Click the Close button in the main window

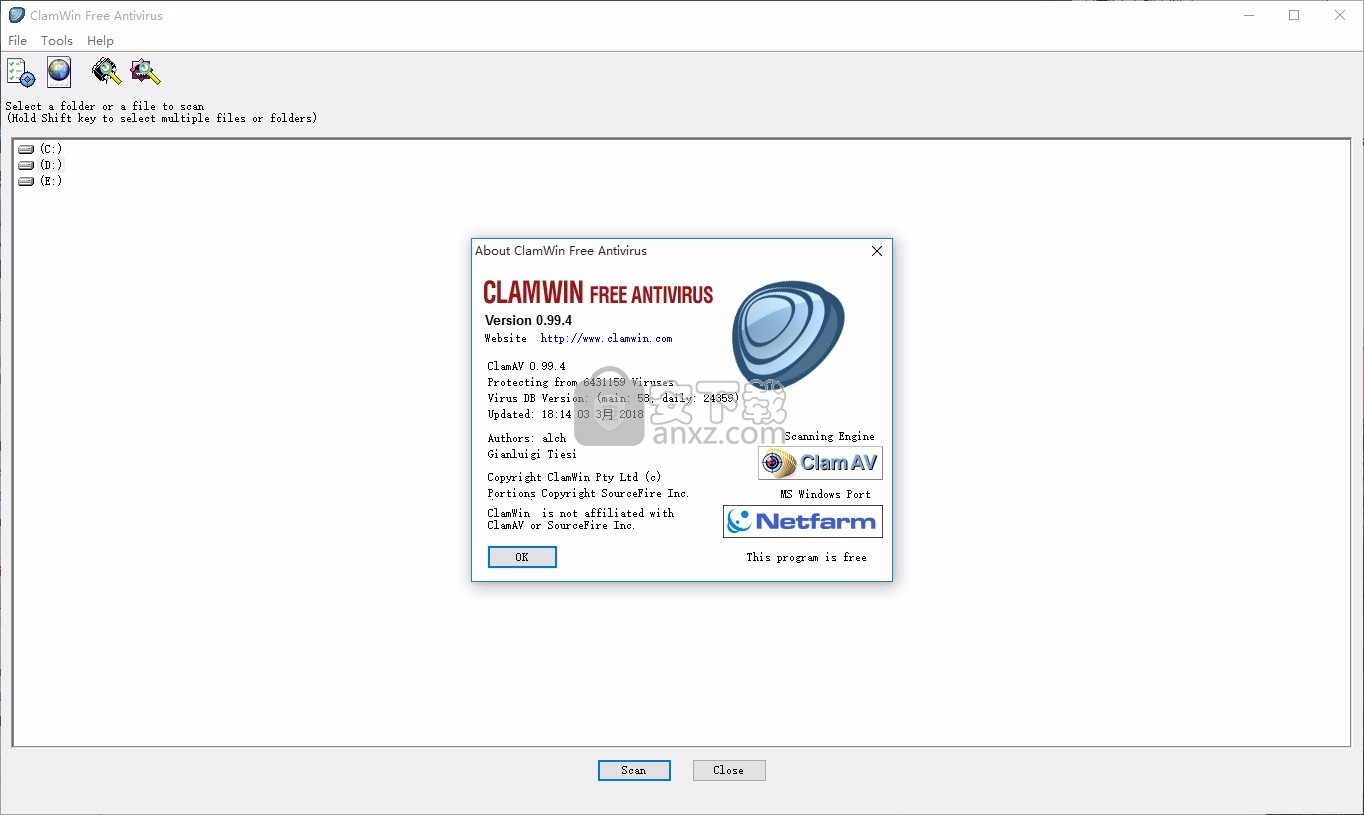[x=729, y=770]
